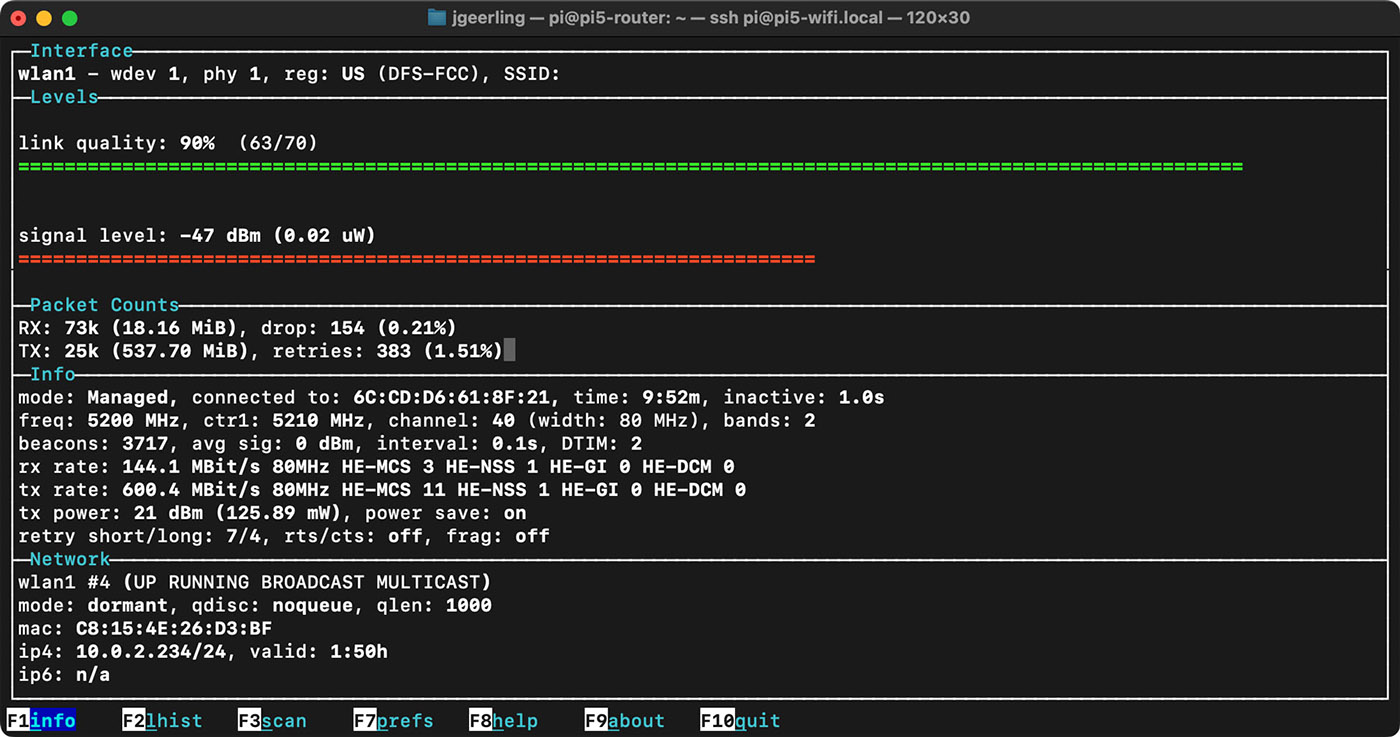
Task: Select the F1 info menu item
Action: (x=42, y=721)
